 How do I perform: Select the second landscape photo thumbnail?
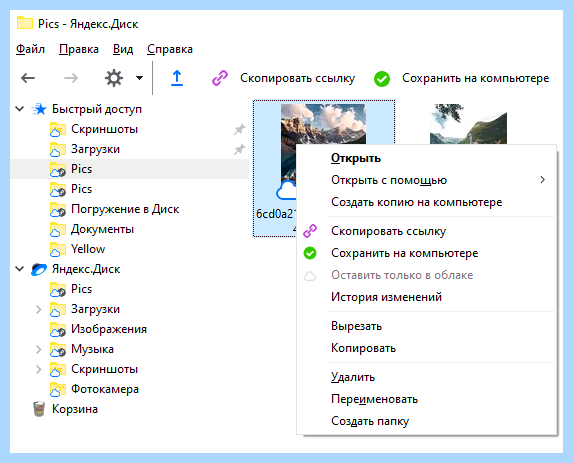(x=468, y=124)
